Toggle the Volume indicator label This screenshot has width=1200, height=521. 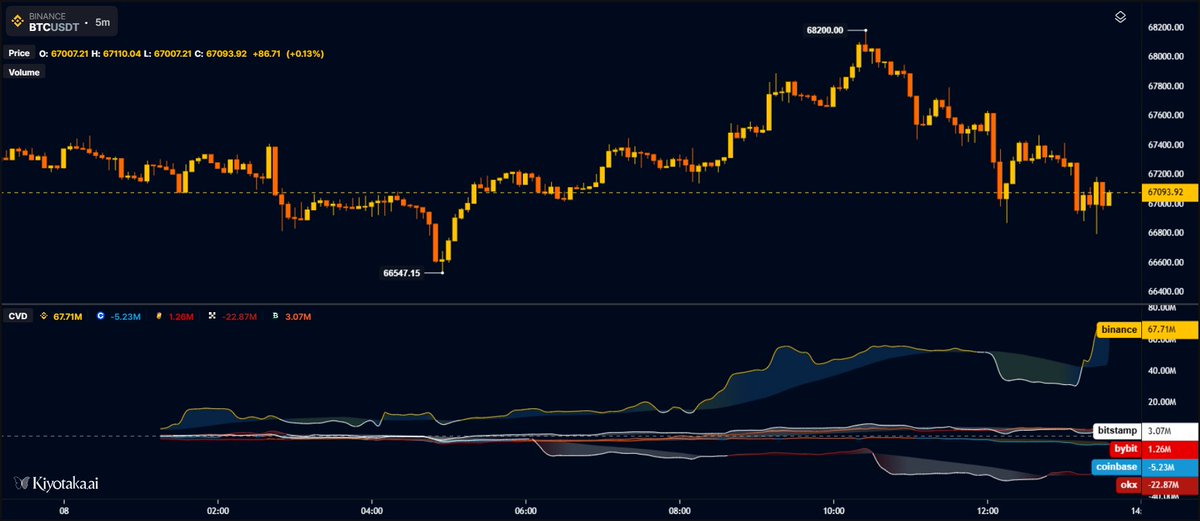[x=24, y=72]
